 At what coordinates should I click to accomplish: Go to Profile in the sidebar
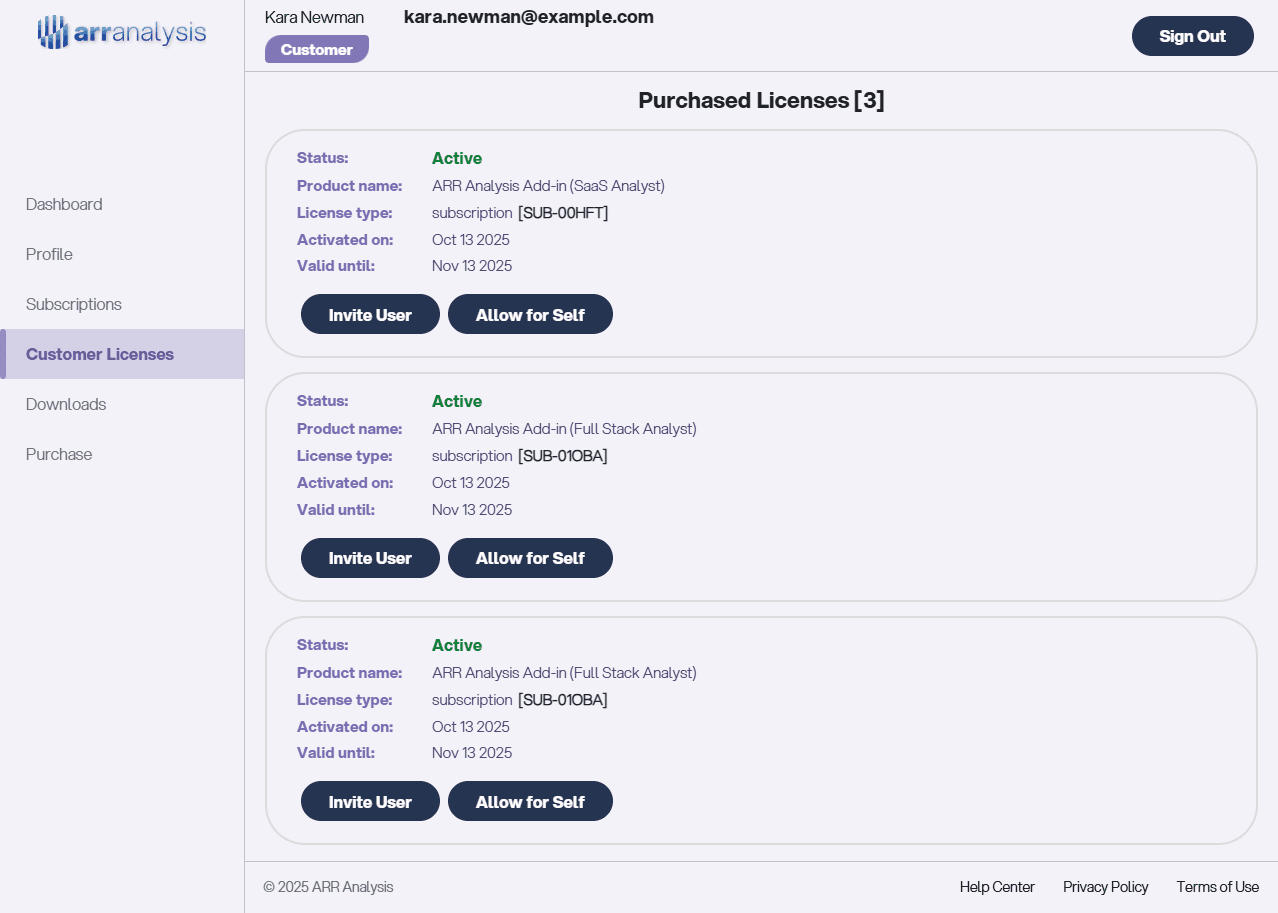pyautogui.click(x=49, y=254)
